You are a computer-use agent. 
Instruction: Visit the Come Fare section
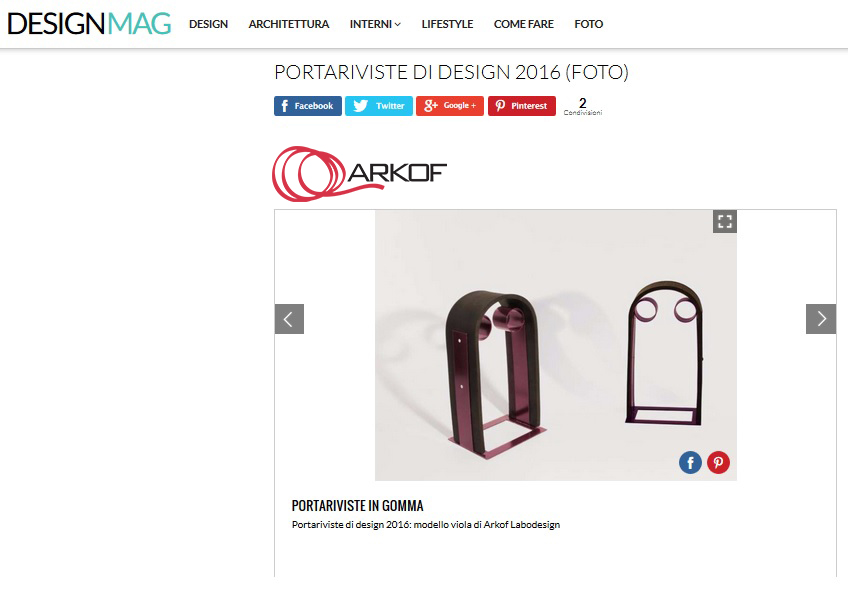(524, 24)
